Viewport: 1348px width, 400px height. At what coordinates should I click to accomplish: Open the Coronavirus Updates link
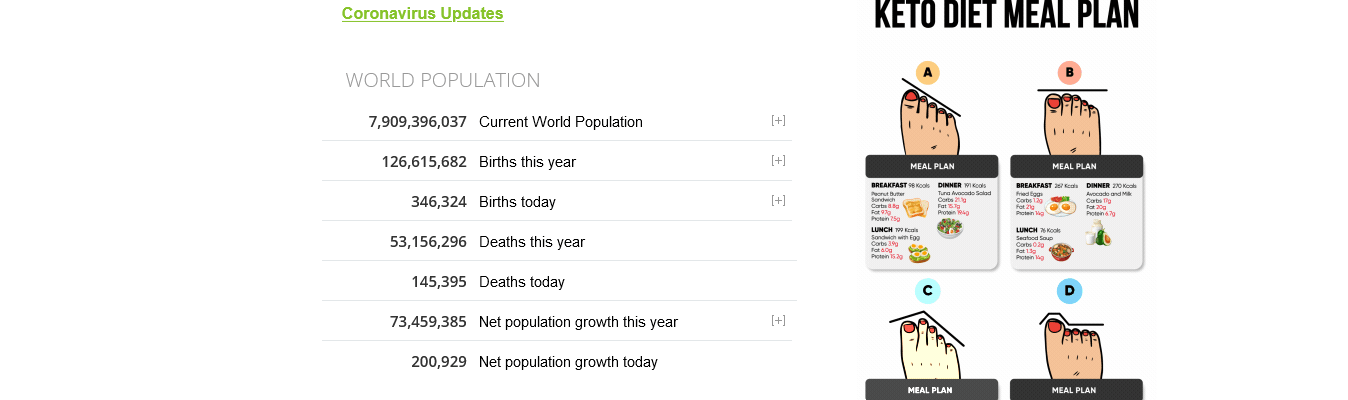[x=422, y=13]
